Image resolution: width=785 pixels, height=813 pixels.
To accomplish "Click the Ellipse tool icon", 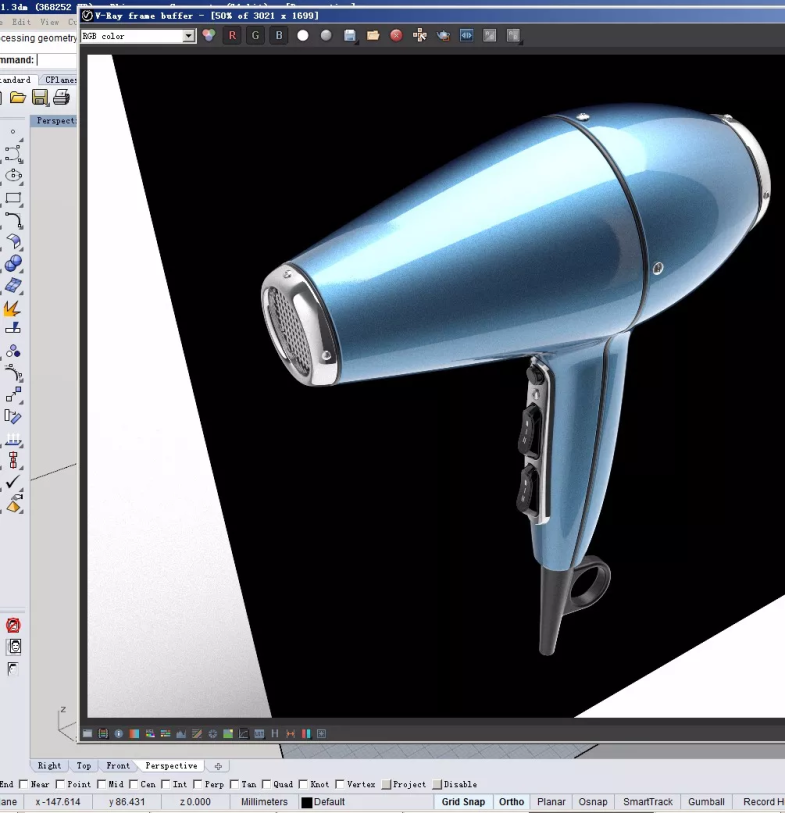I will click(13, 176).
